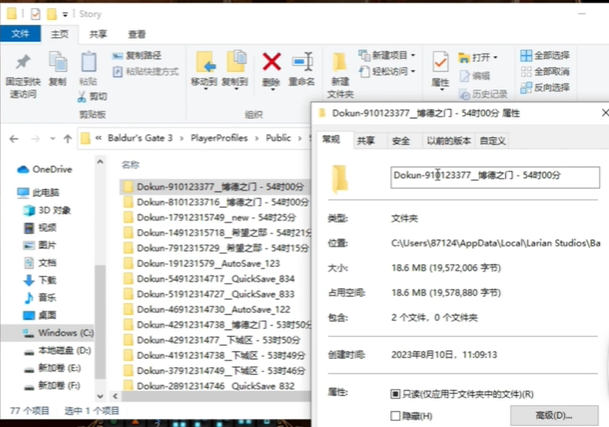609x427 pixels.
Task: Select Downloads (下载) in navigation pane
Action: click(x=40, y=280)
